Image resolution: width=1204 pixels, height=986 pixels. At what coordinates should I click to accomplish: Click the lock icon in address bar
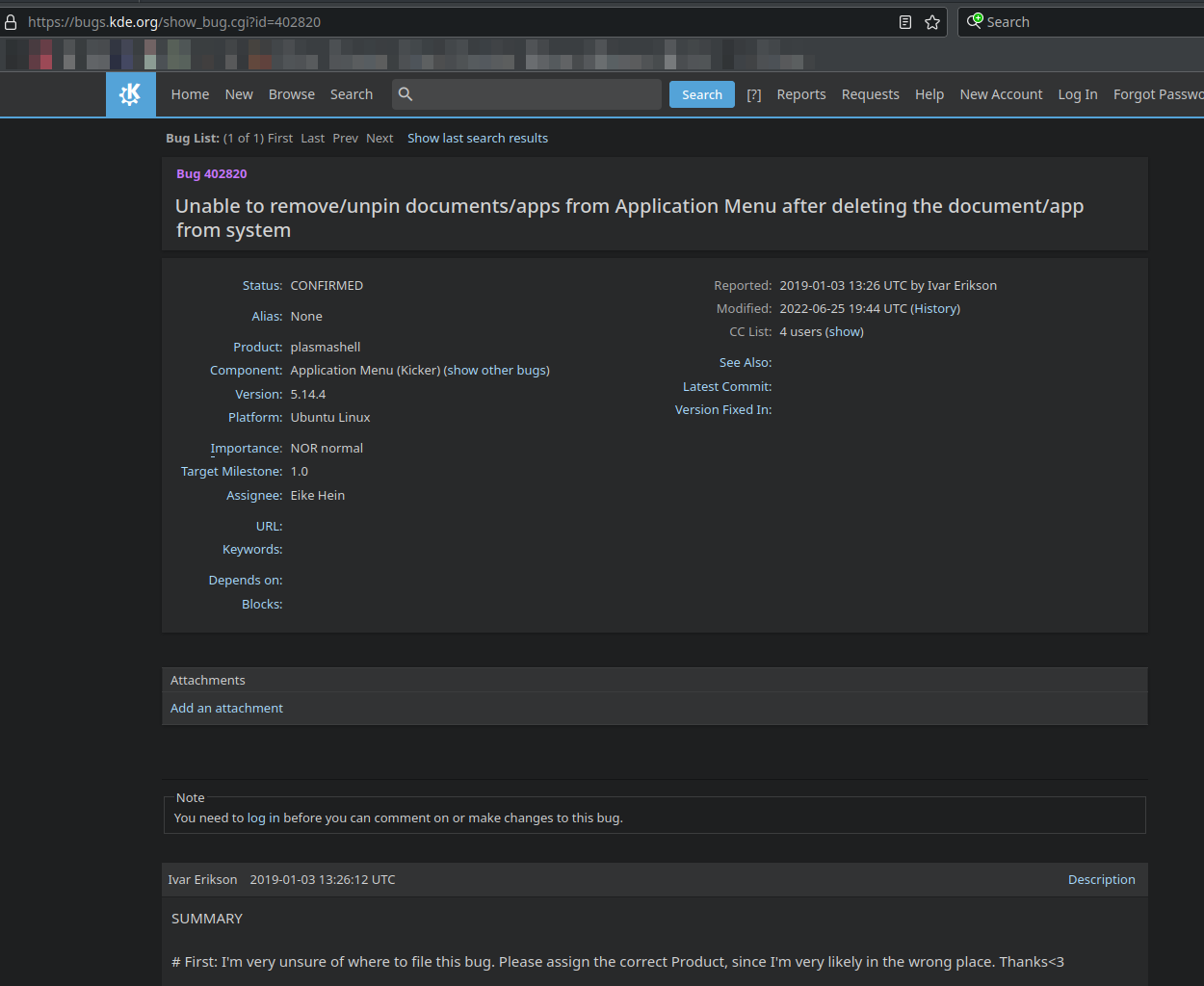click(x=12, y=22)
